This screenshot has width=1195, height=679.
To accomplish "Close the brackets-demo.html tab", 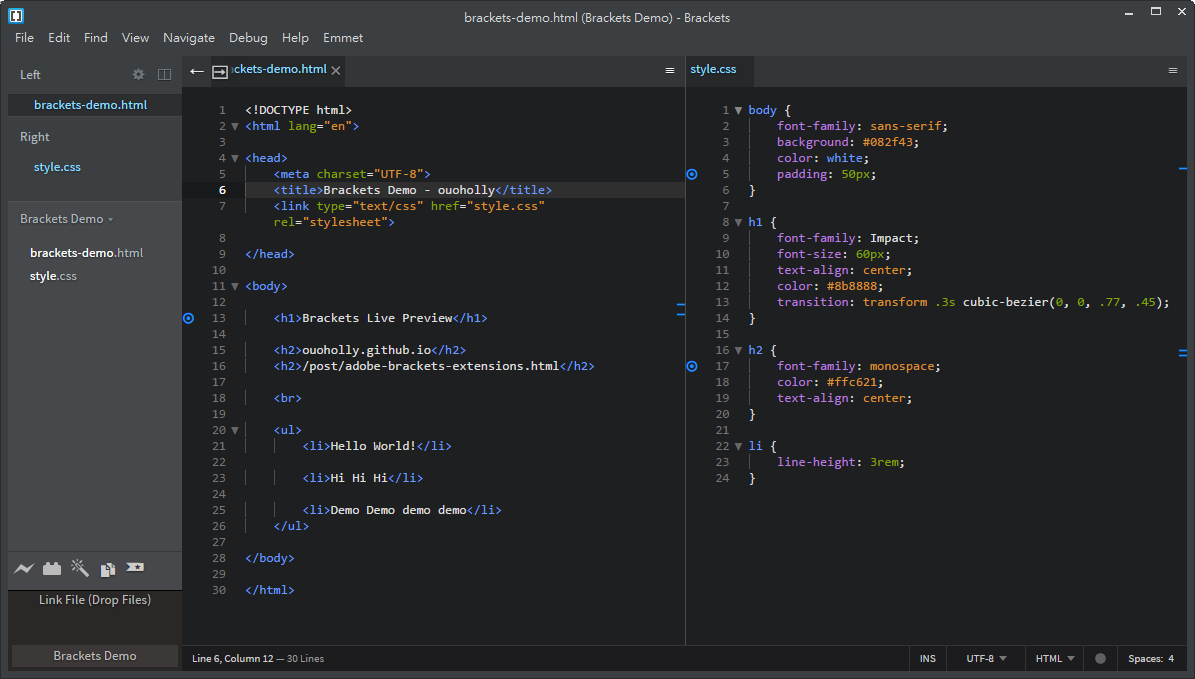I will [336, 70].
